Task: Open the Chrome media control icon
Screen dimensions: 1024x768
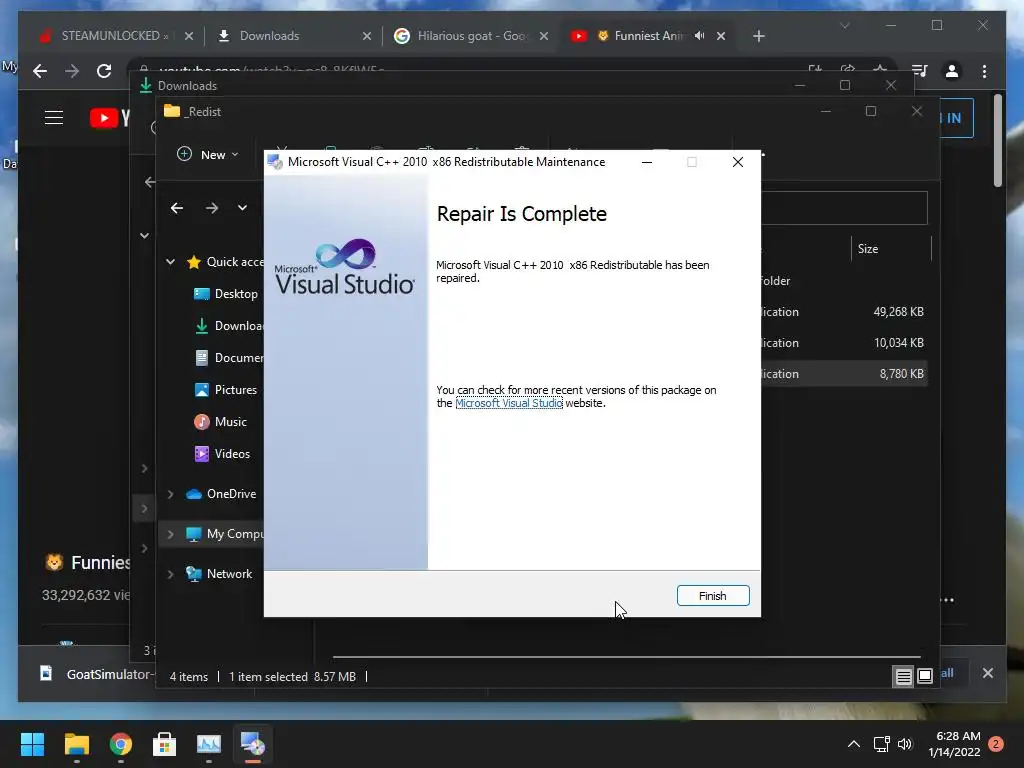Action: coord(920,71)
